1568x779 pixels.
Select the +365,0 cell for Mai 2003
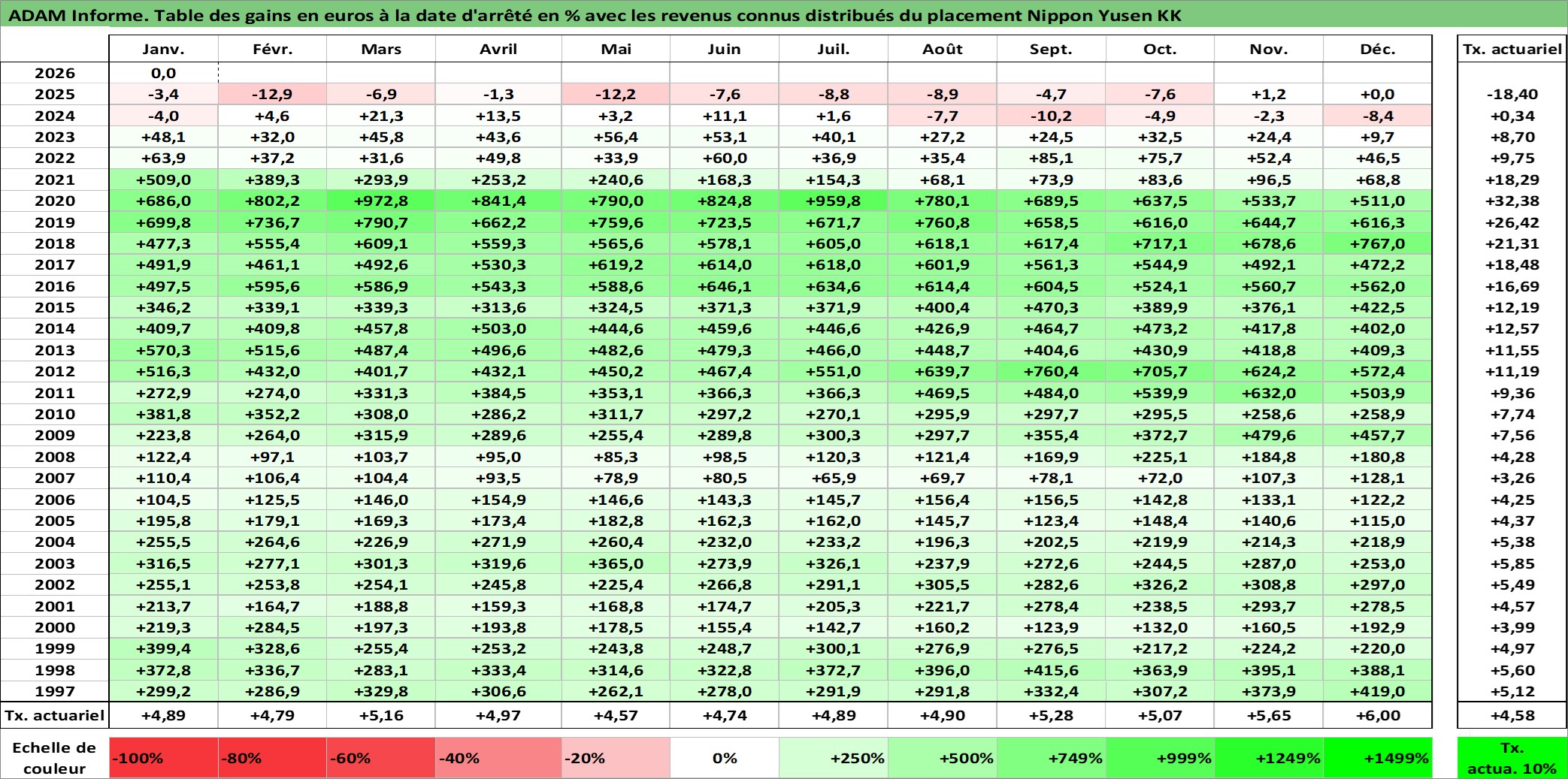pos(616,563)
